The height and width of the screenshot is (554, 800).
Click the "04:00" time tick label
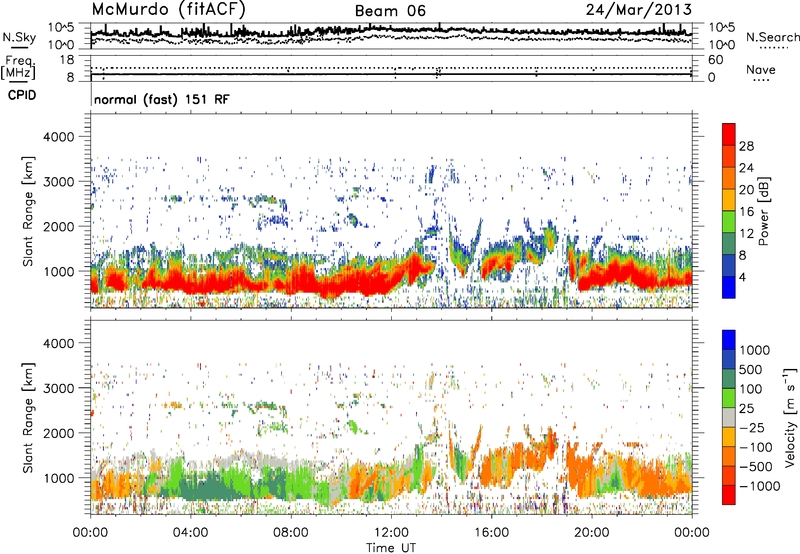(x=190, y=533)
